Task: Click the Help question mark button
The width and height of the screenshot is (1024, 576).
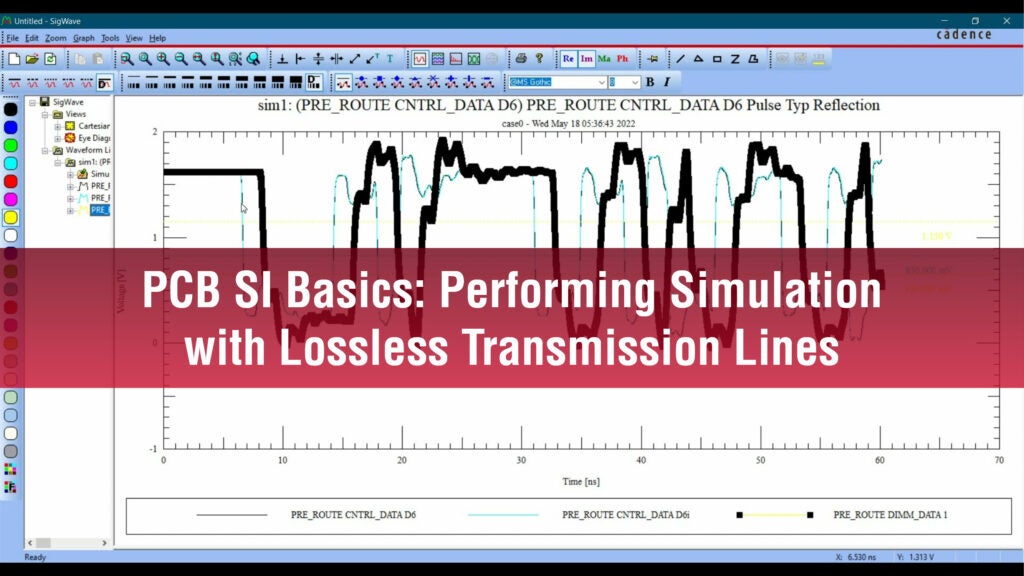Action: tap(540, 57)
